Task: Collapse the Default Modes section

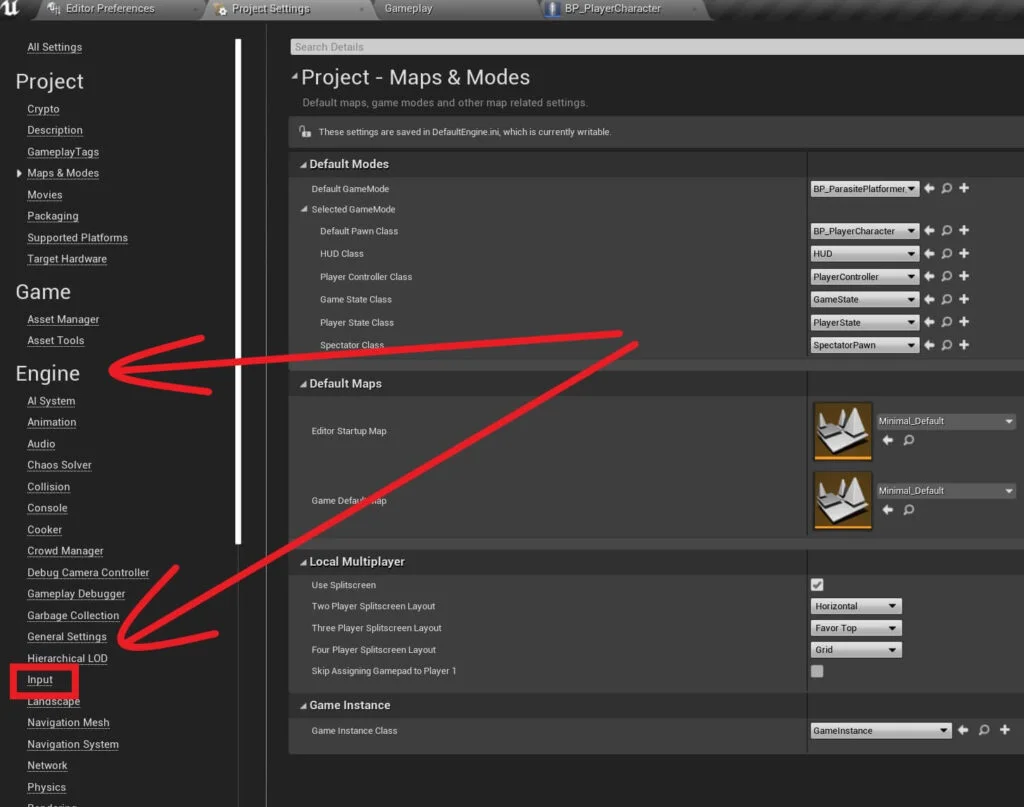Action: 303,165
